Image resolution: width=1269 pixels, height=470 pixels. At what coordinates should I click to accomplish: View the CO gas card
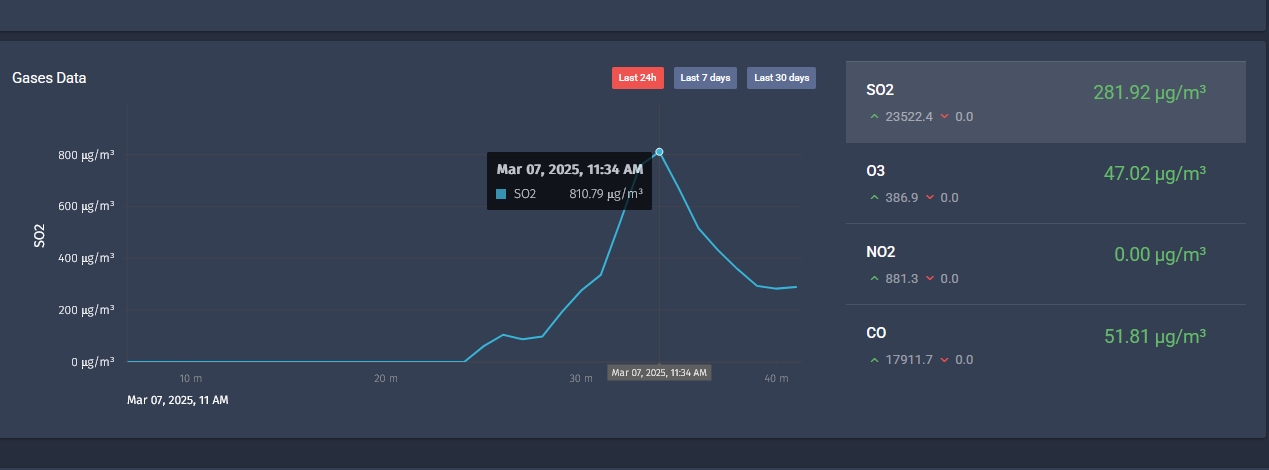[x=1045, y=345]
